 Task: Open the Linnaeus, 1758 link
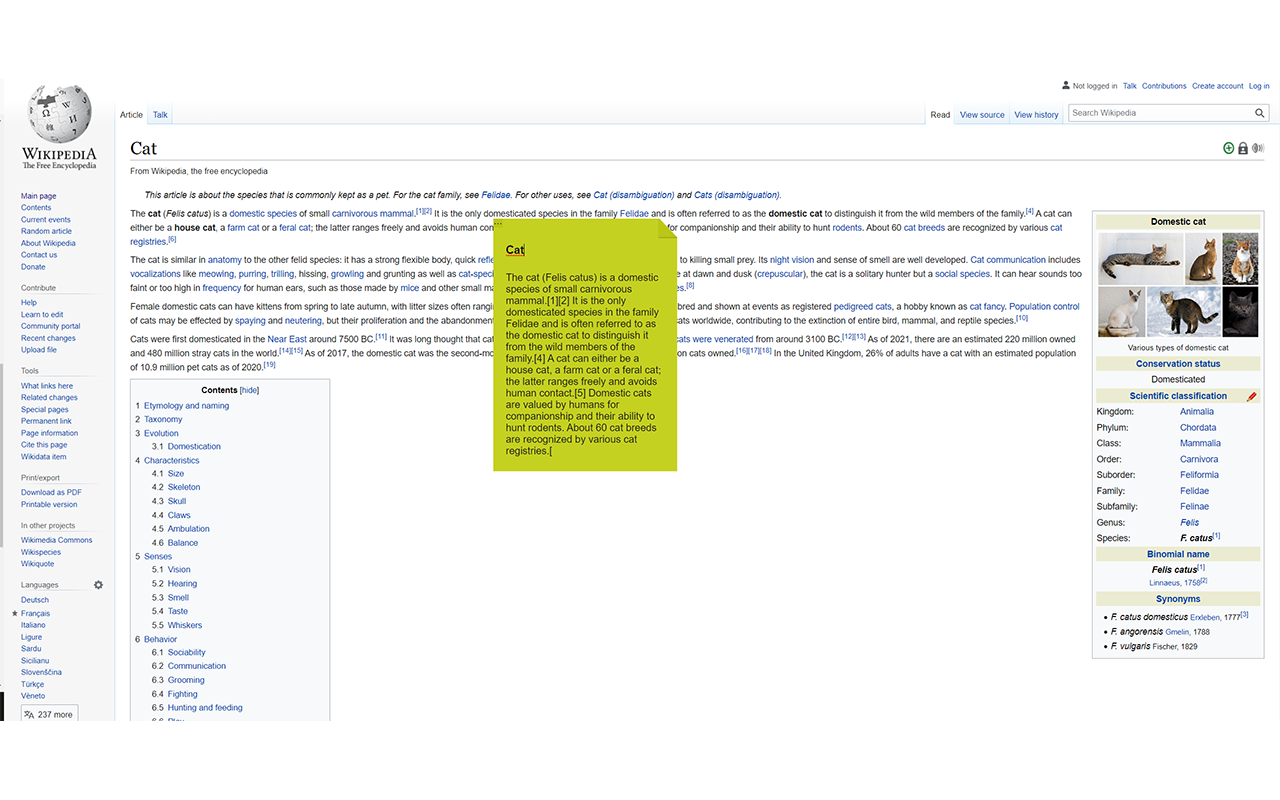click(x=1174, y=582)
